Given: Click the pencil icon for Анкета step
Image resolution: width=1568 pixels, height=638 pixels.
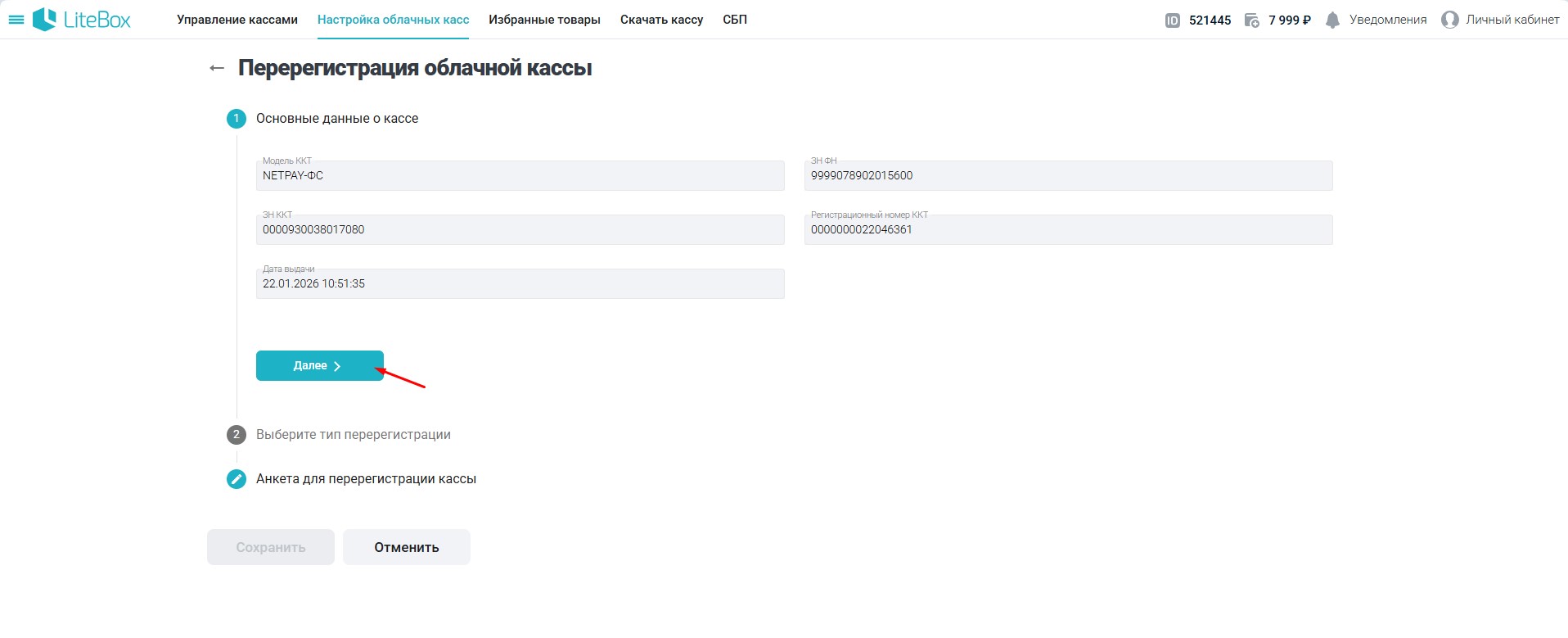Looking at the screenshot, I should coord(237,479).
